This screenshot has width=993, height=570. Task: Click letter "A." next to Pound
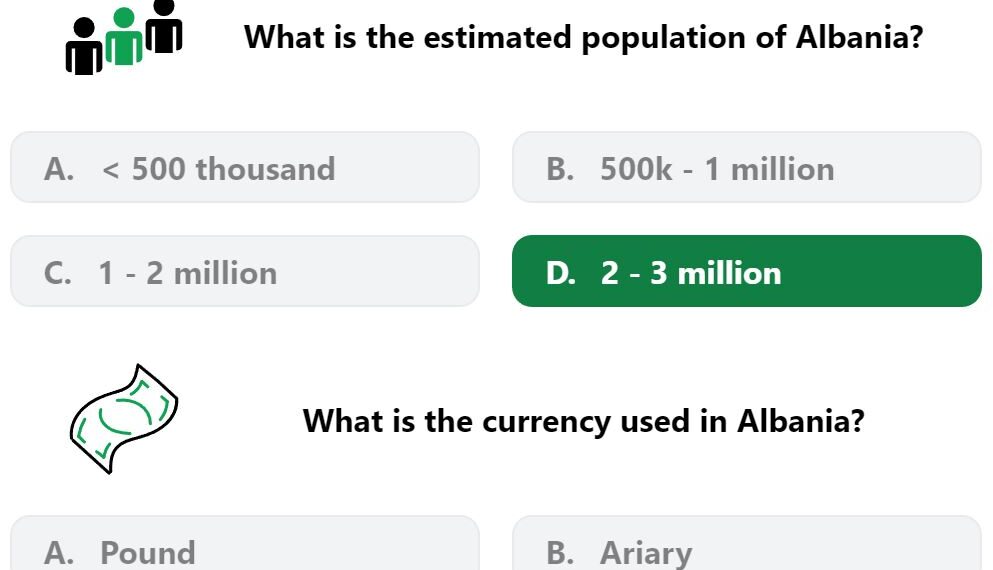click(59, 553)
